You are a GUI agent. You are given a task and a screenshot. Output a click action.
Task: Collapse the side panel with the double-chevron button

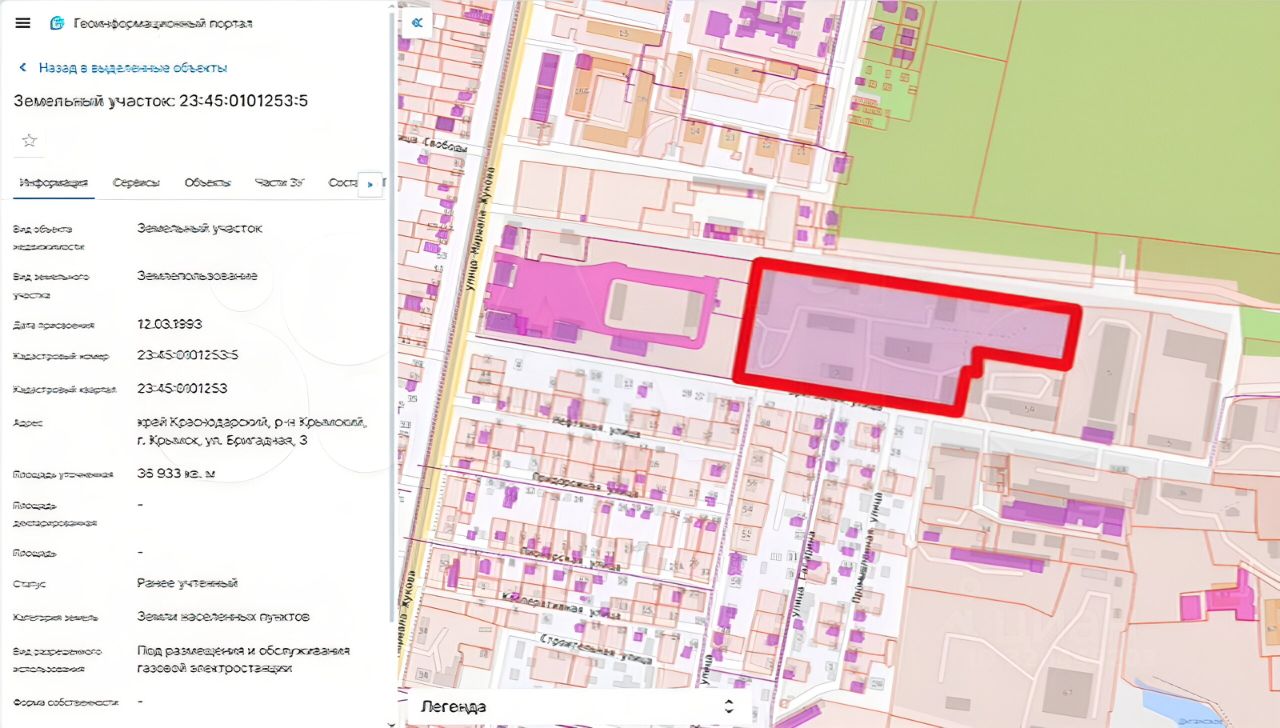[x=417, y=23]
